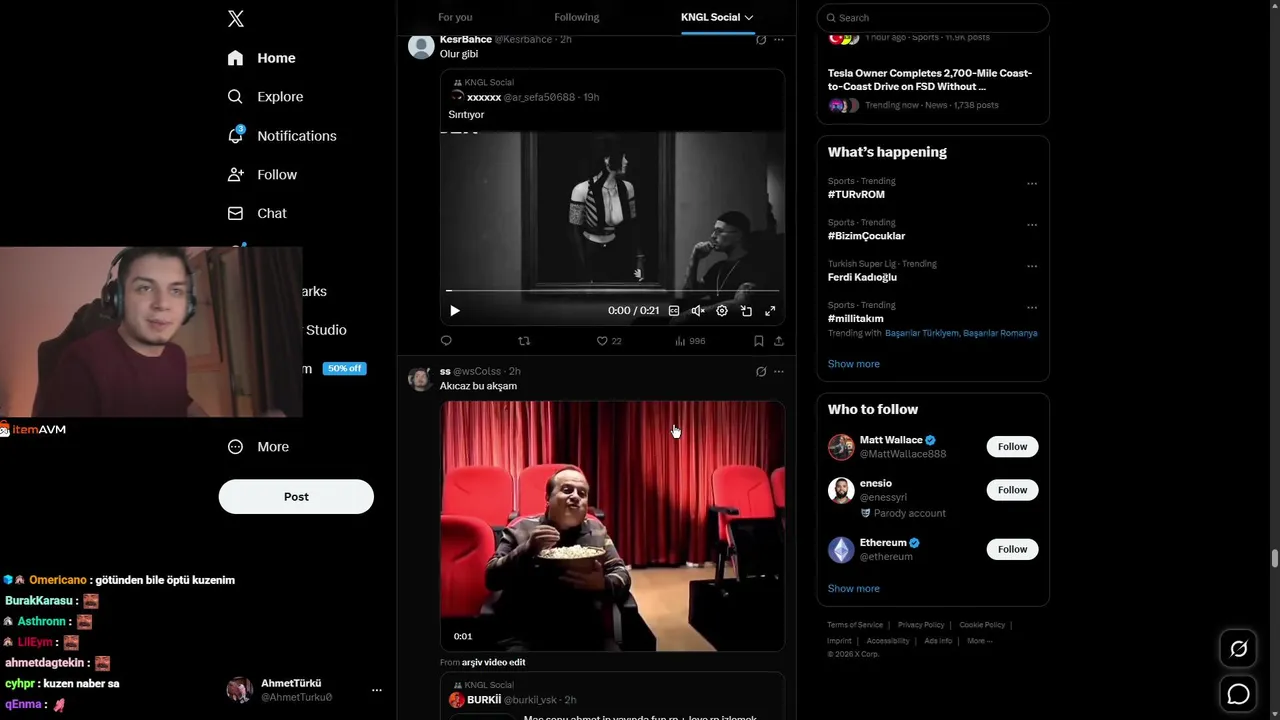Show more under Who to follow
Viewport: 1280px width, 720px height.
(854, 589)
